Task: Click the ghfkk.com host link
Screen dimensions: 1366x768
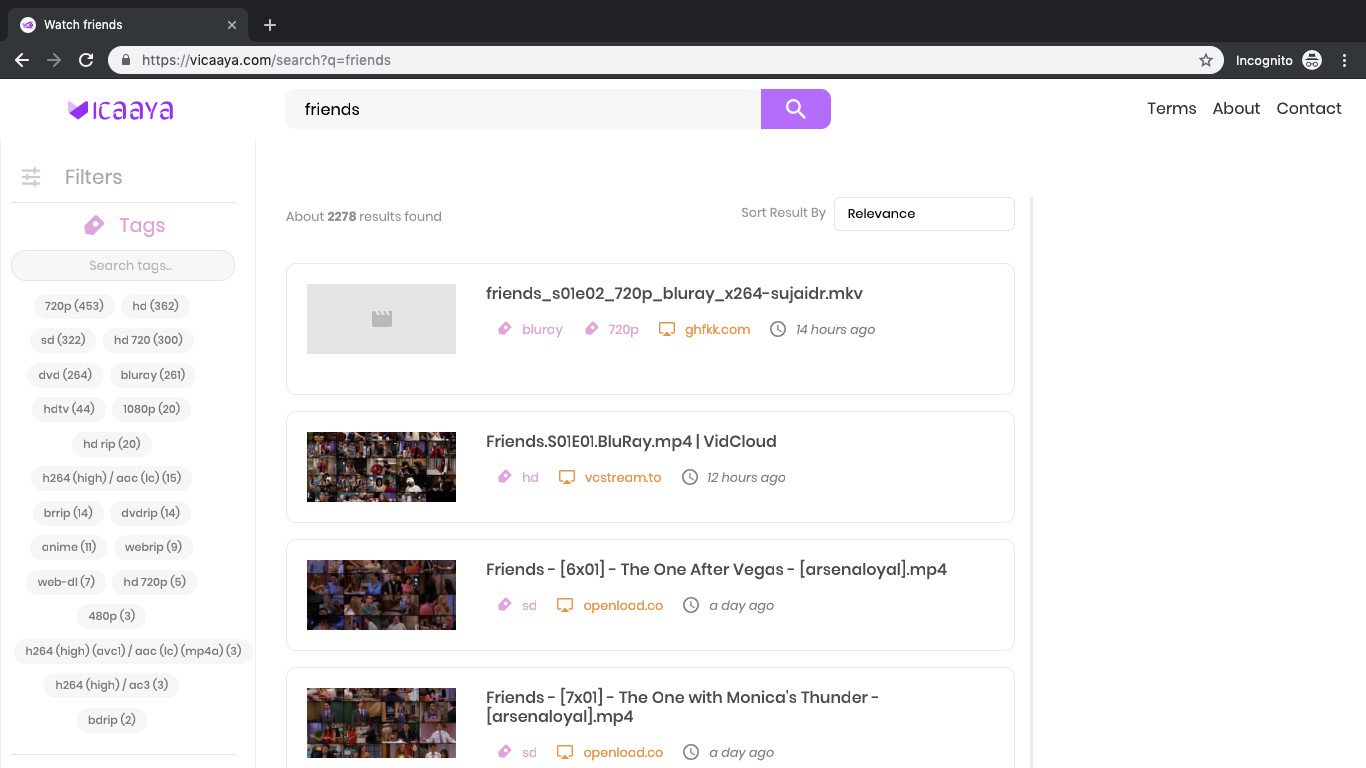Action: 717,329
